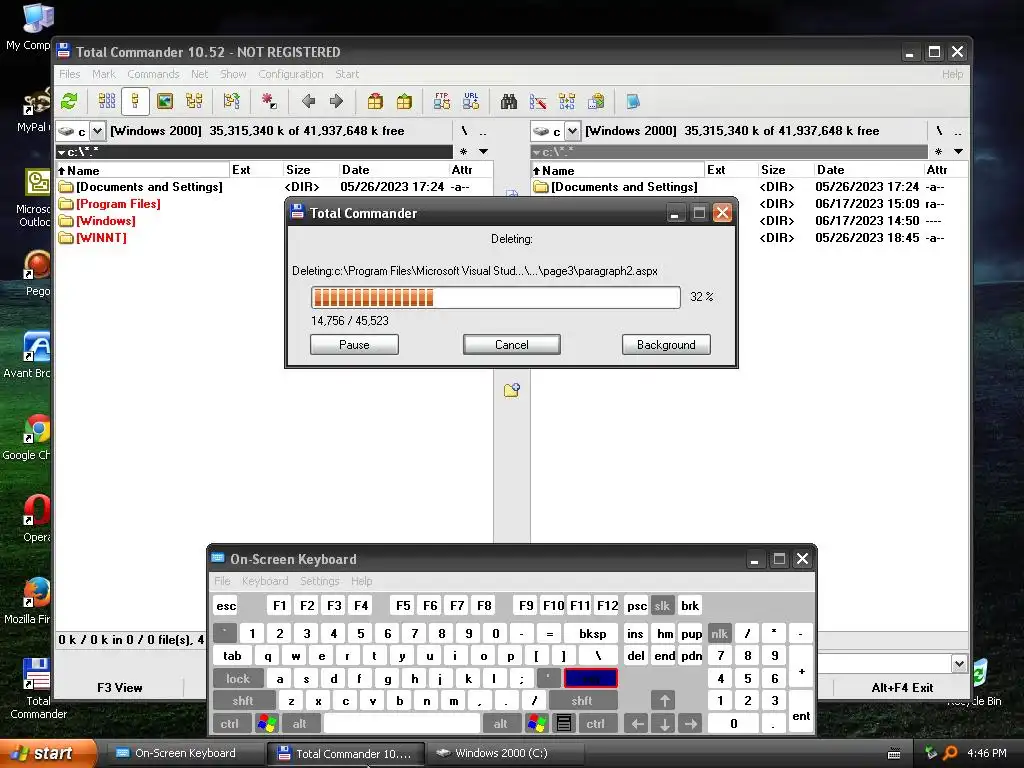
Task: Select Program Files folder in left panel
Action: click(x=118, y=204)
